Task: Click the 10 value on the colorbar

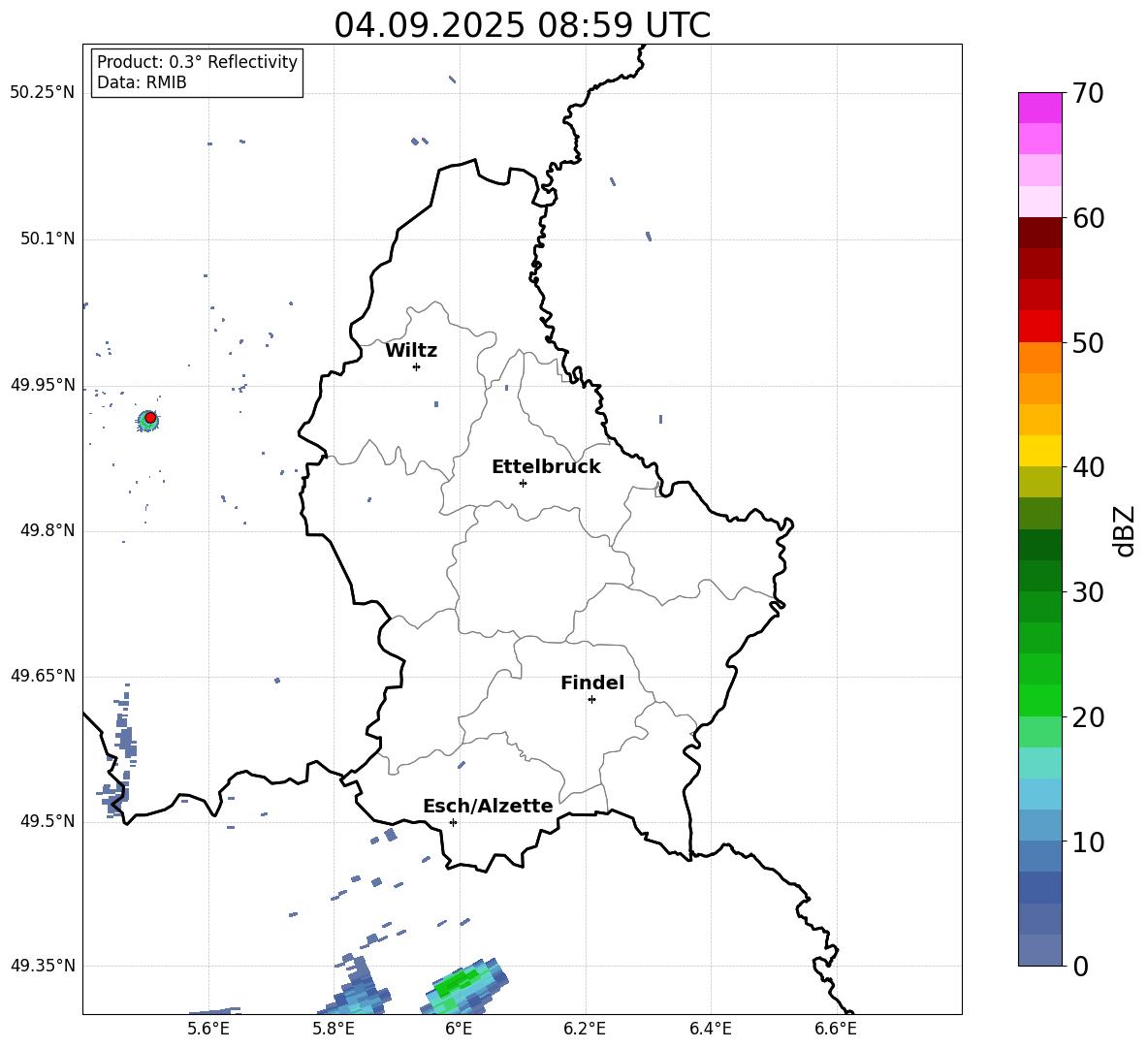Action: 1088,842
